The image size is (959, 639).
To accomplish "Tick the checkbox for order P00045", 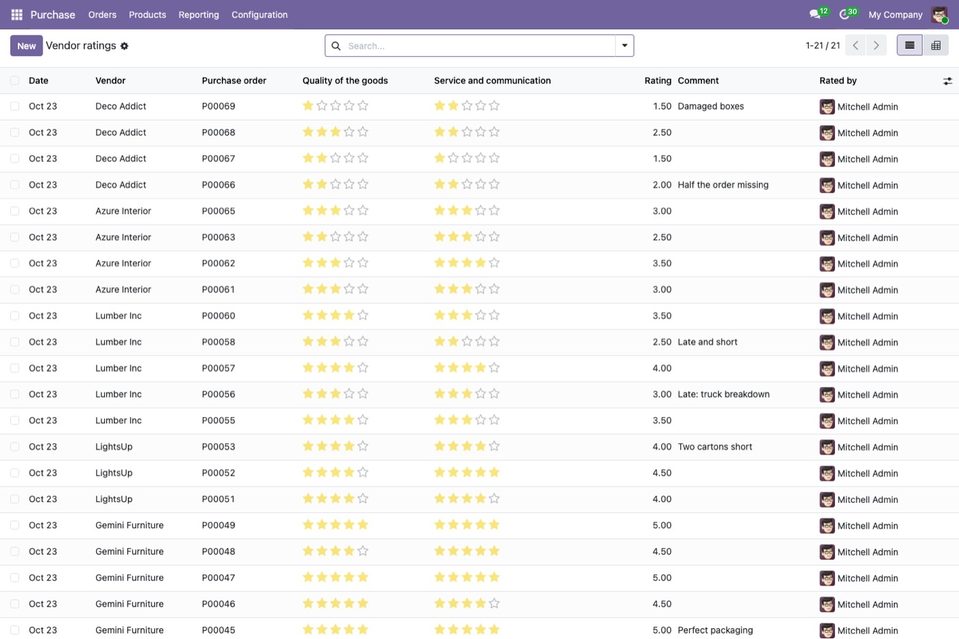I will click(x=15, y=630).
